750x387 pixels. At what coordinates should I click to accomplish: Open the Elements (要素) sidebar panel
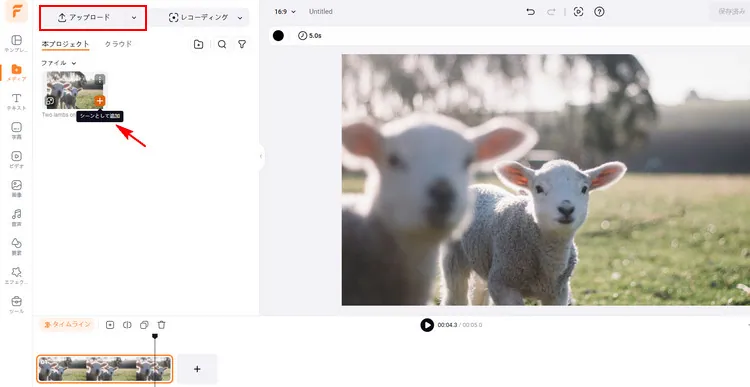click(x=16, y=247)
